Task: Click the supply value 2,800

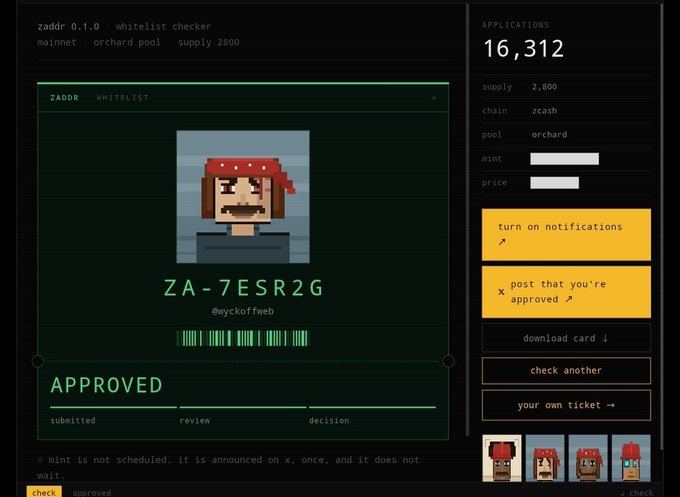Action: (x=544, y=87)
